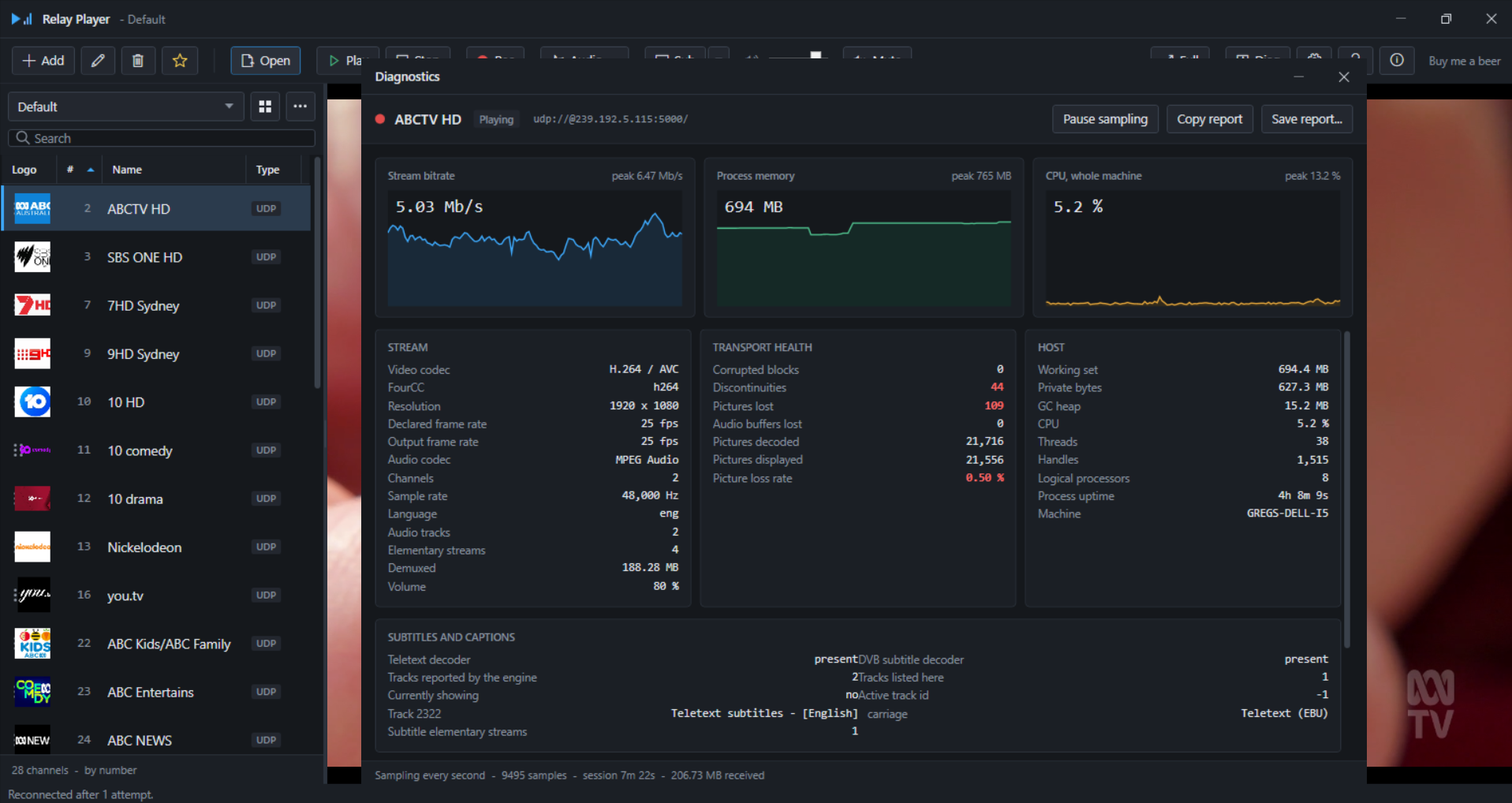Select the ABC Kids/ABC Family channel
Screen dimensions: 1512x803
point(156,644)
